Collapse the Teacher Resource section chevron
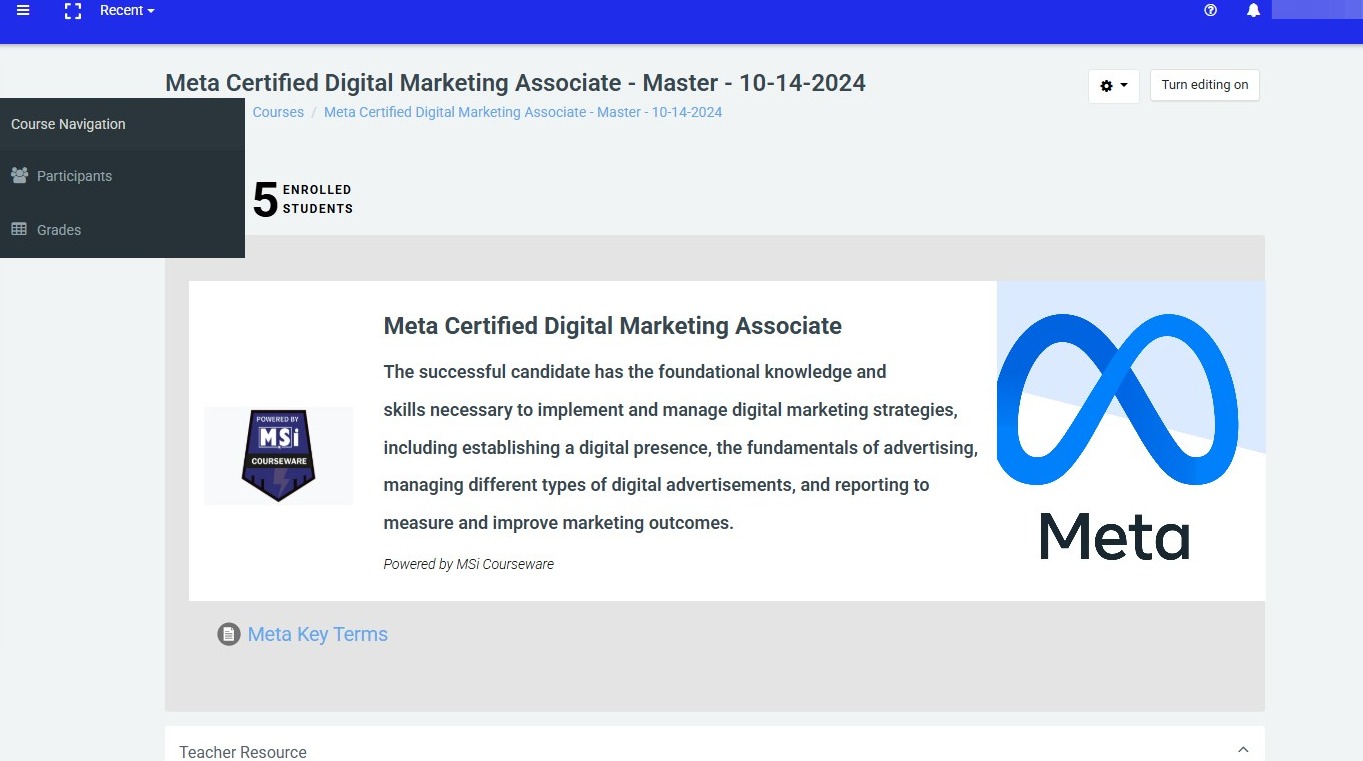This screenshot has width=1363, height=761. click(1243, 750)
